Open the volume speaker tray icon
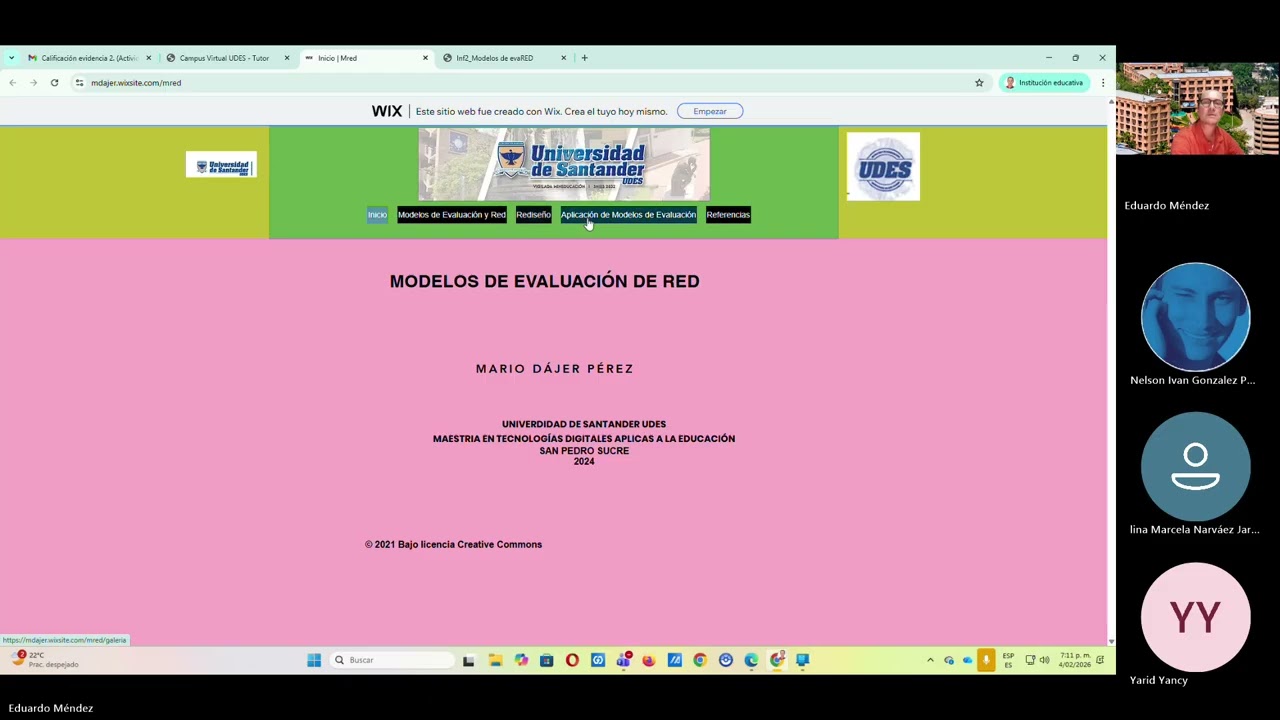This screenshot has width=1280, height=720. 1045,660
